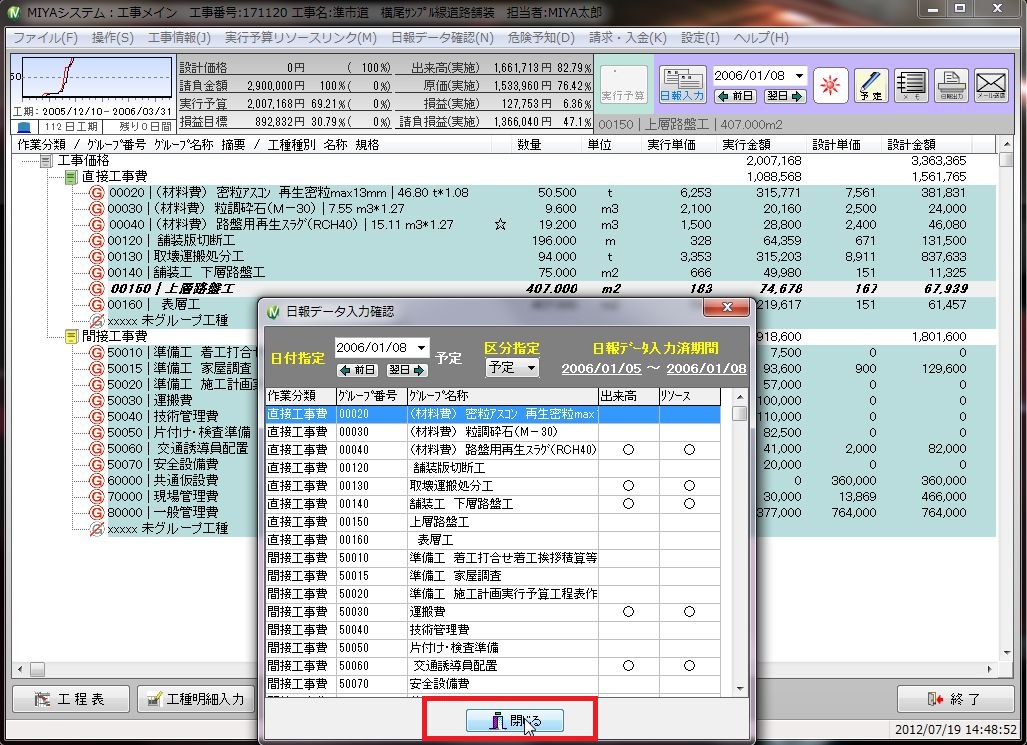Click the main list vertical scrollbar thumb

pyautogui.click(x=1006, y=159)
